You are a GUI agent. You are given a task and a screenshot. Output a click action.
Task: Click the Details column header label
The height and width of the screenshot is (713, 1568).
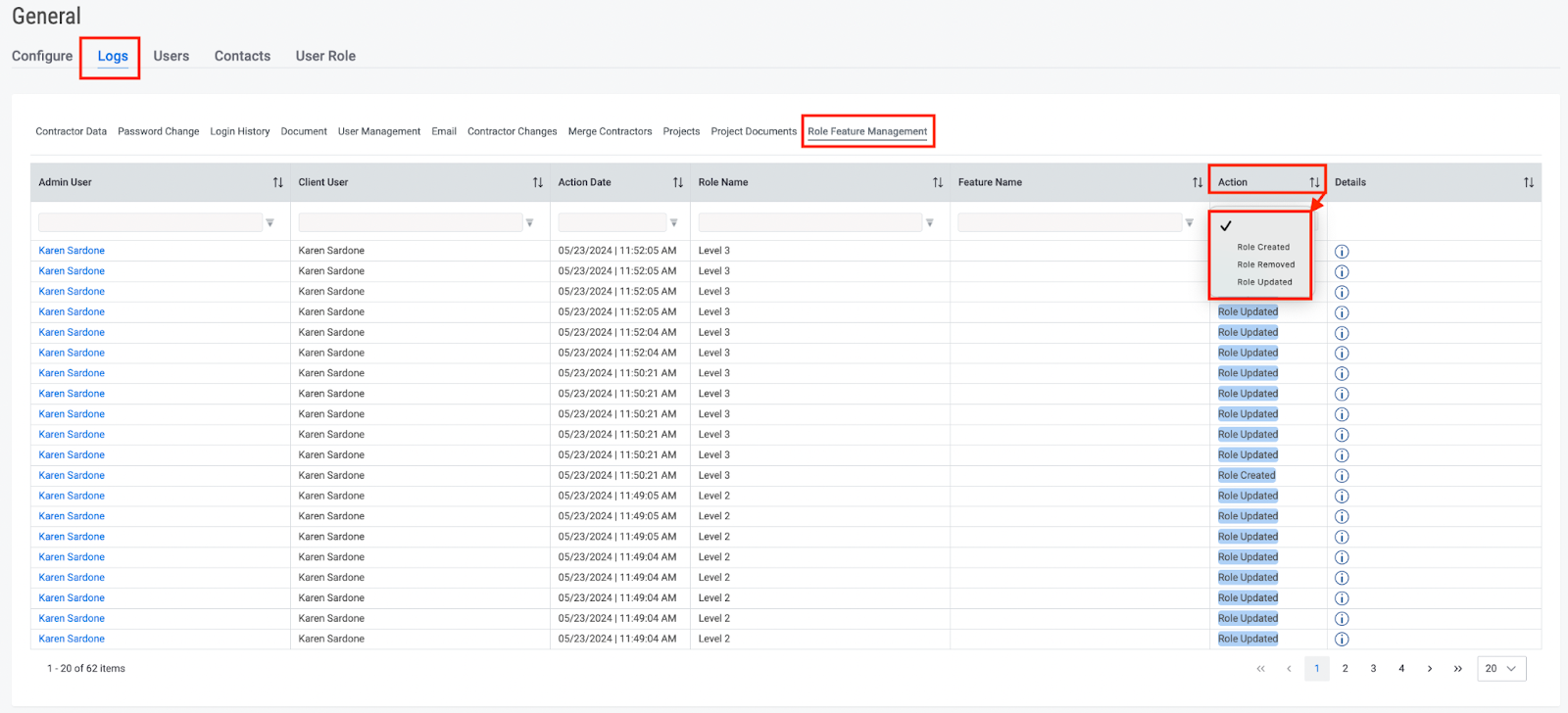coord(1350,182)
